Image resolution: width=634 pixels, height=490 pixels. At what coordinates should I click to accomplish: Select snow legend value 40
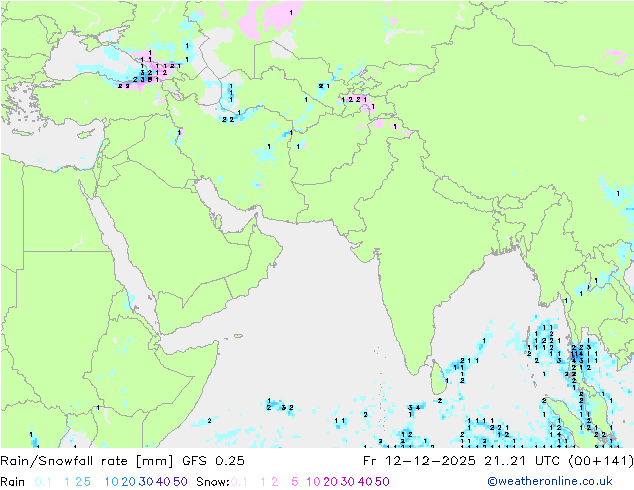point(365,482)
